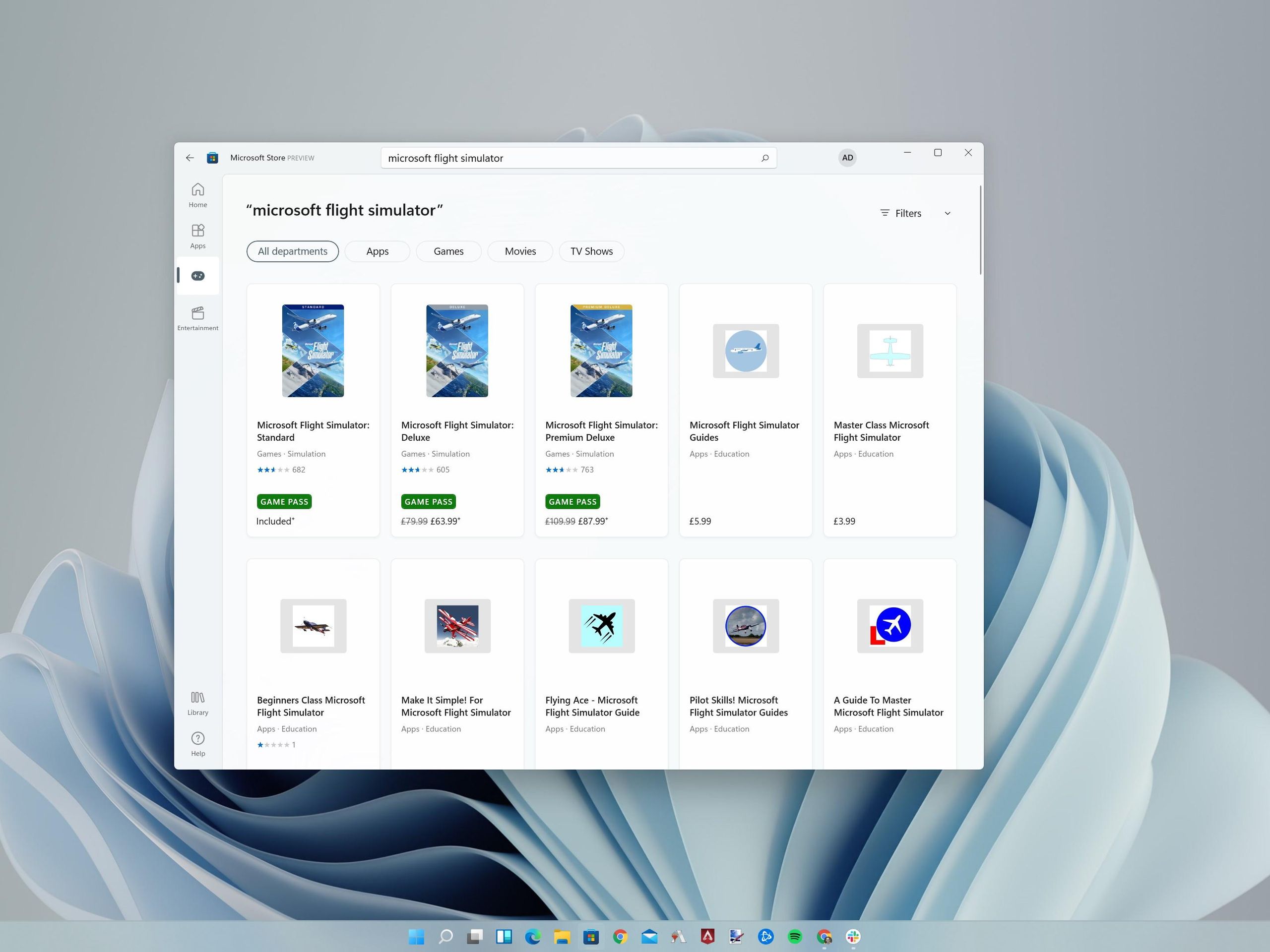Filter results by Apps pill
The image size is (1270, 952).
tap(377, 251)
